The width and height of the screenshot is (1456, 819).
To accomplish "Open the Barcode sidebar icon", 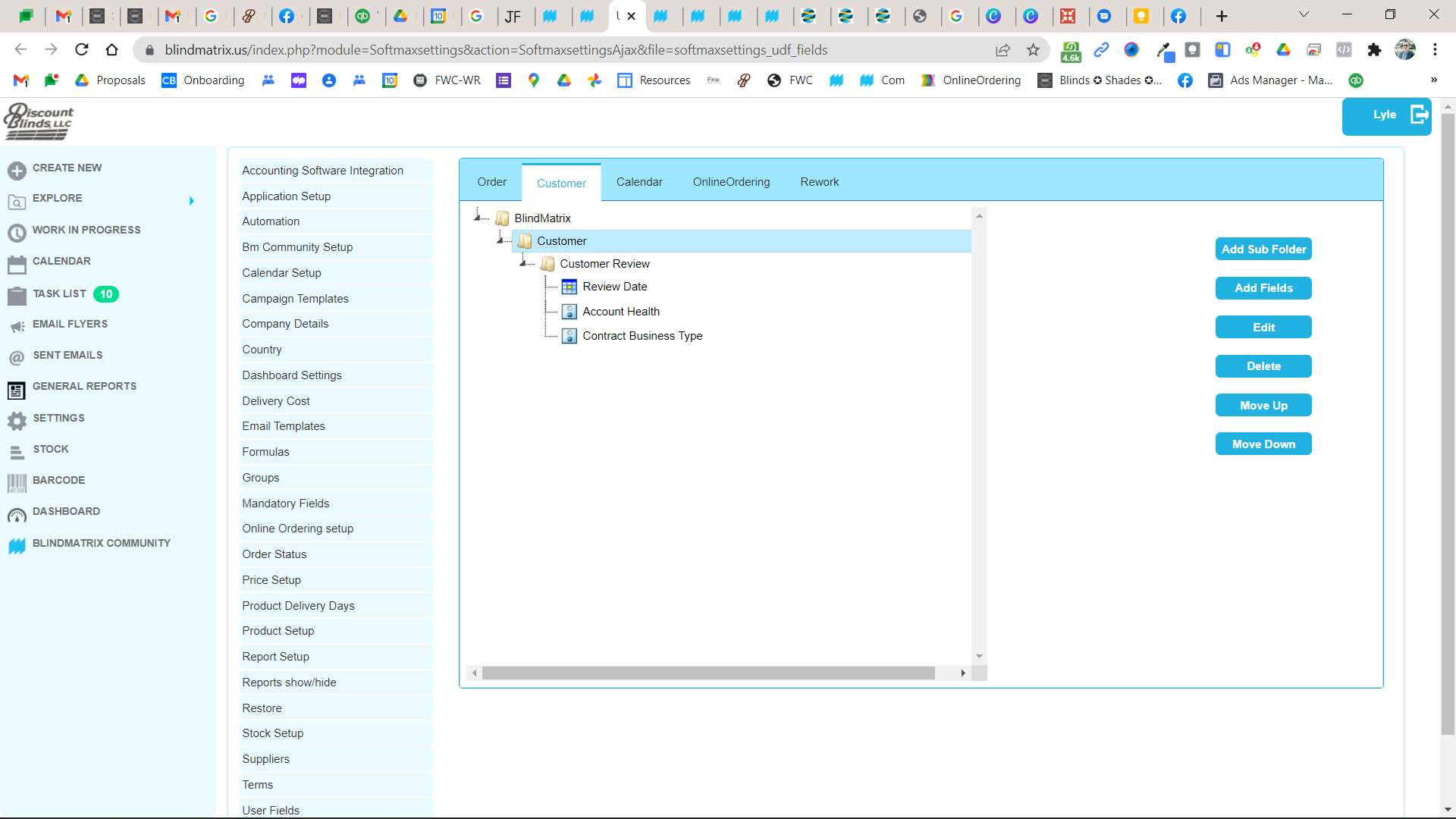I will coord(17,482).
